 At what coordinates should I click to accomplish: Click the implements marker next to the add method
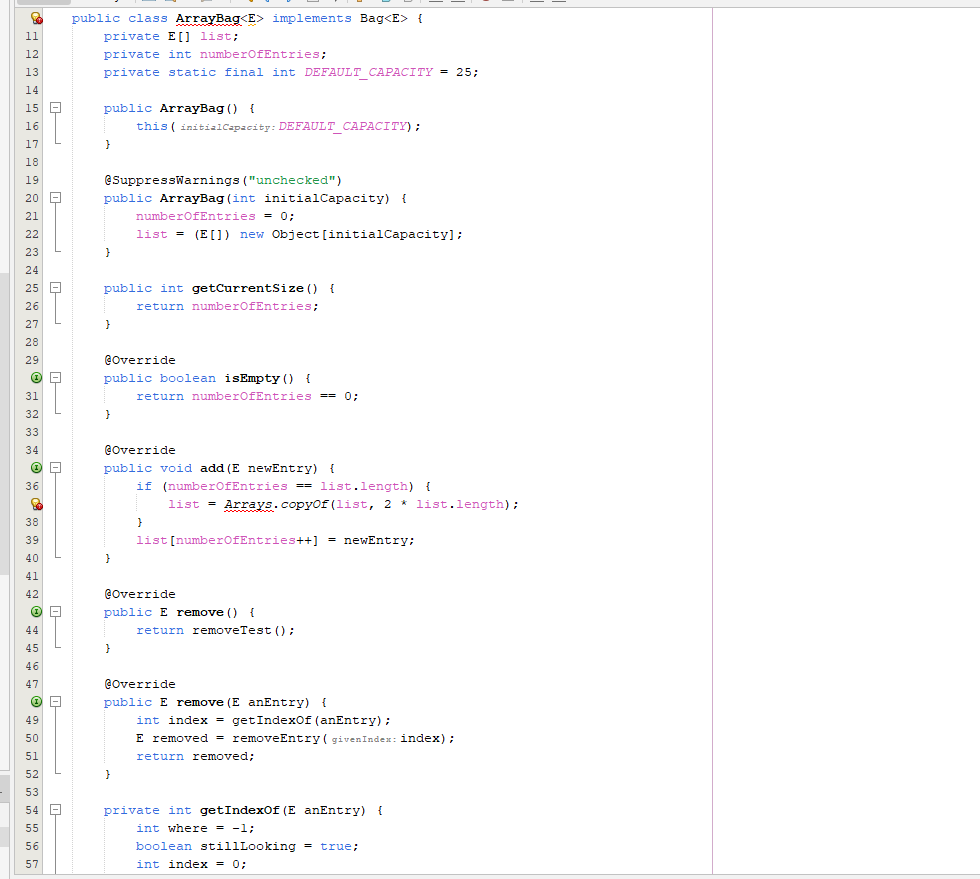35,468
